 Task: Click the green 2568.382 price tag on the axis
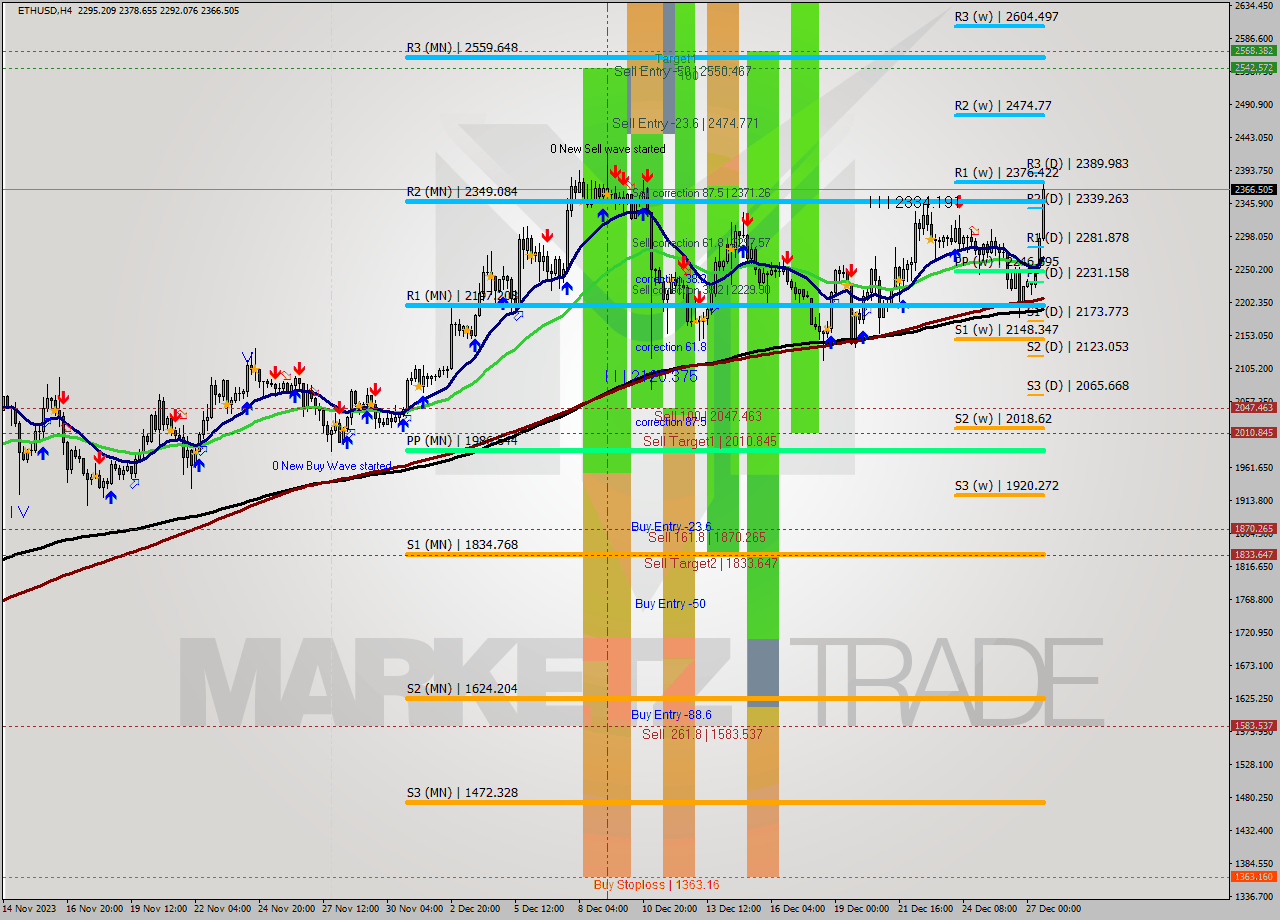[x=1254, y=51]
